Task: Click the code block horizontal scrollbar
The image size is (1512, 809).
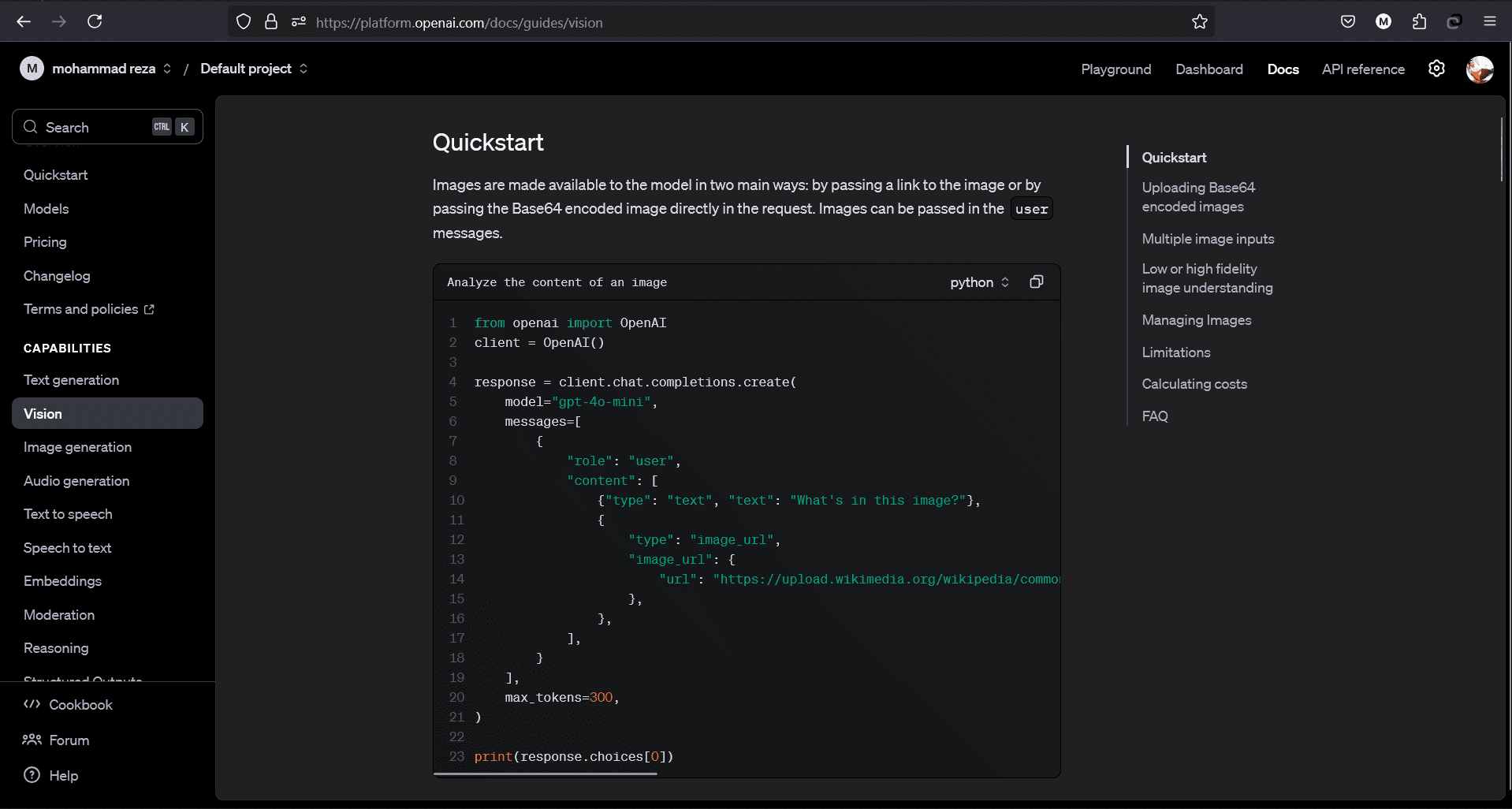Action: pyautogui.click(x=546, y=774)
